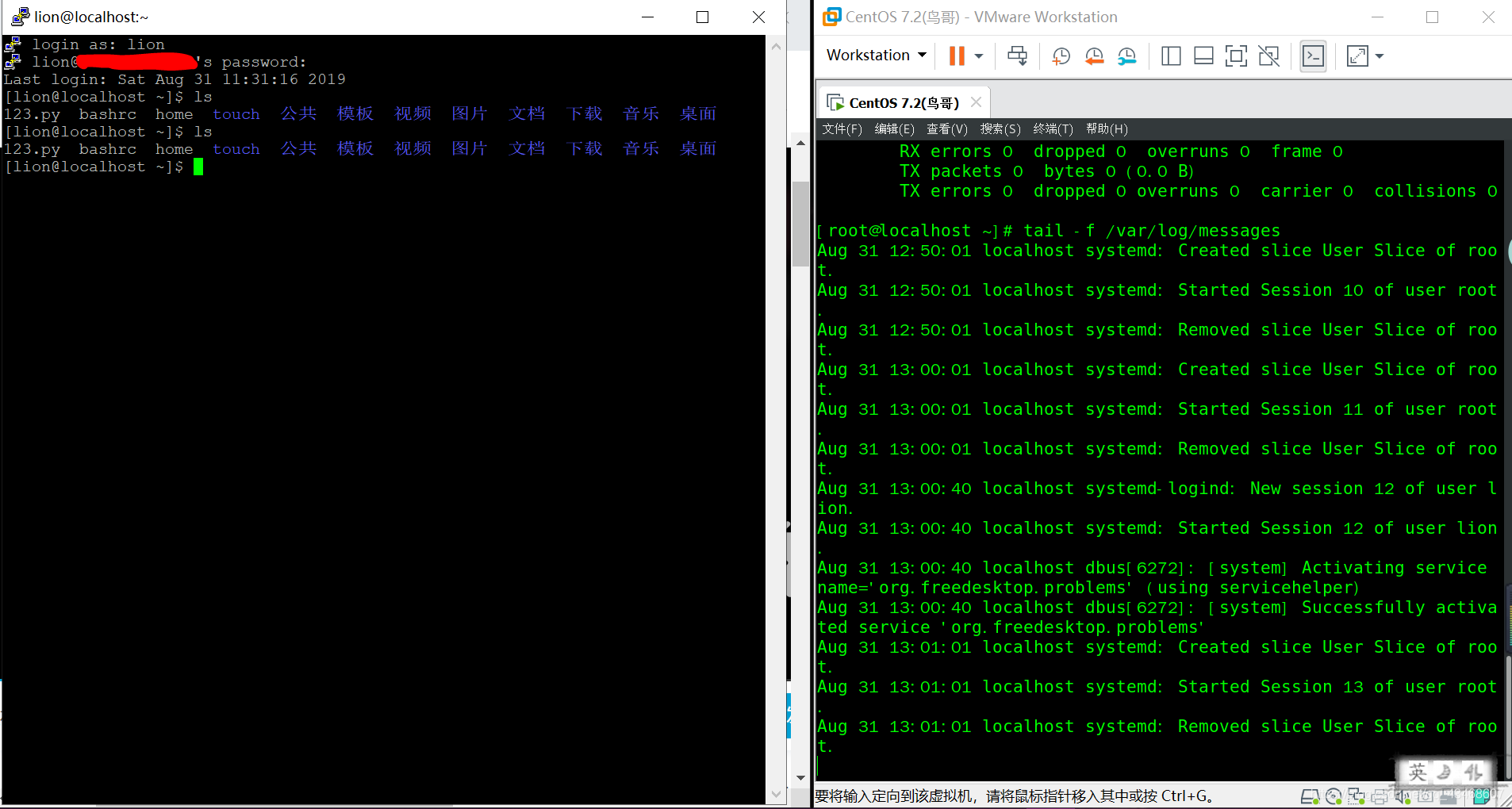
Task: Click the PuTTY icon in lion@localhost title bar
Action: point(20,17)
